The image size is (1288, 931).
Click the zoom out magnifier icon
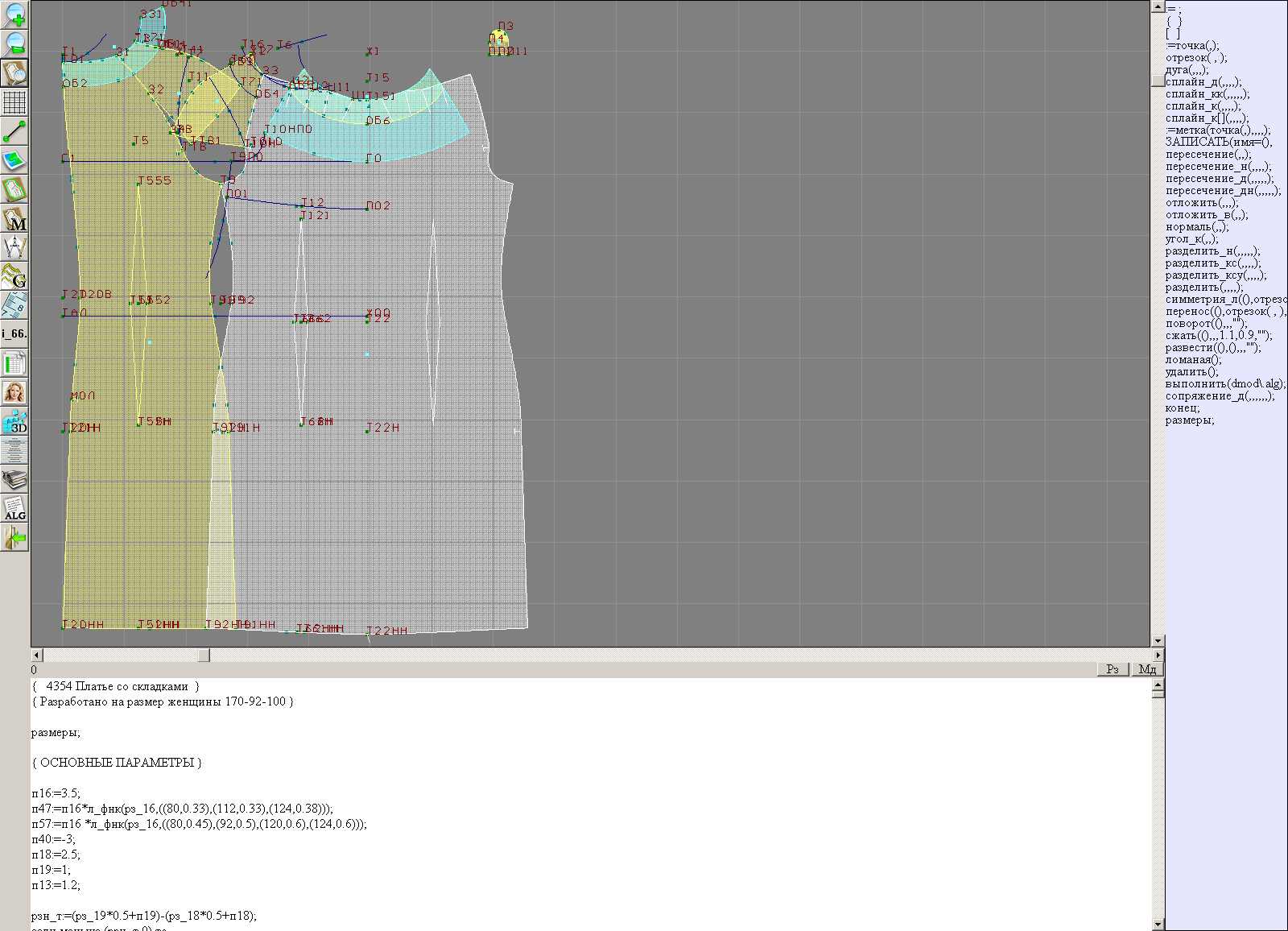[14, 43]
